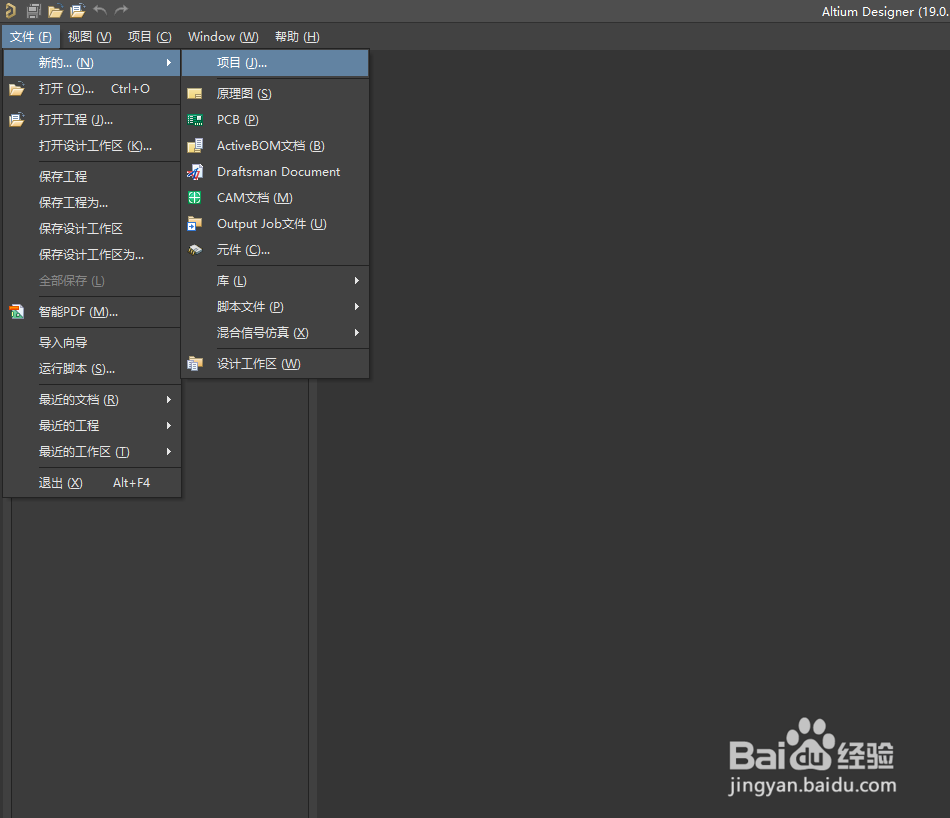Click 导入向导 menu entry
The image size is (950, 818).
click(x=92, y=343)
